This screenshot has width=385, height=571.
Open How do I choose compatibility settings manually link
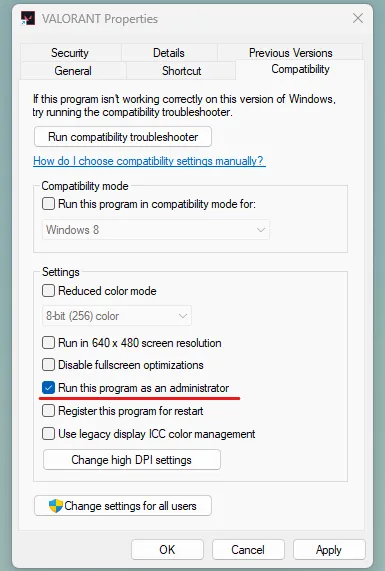[149, 161]
